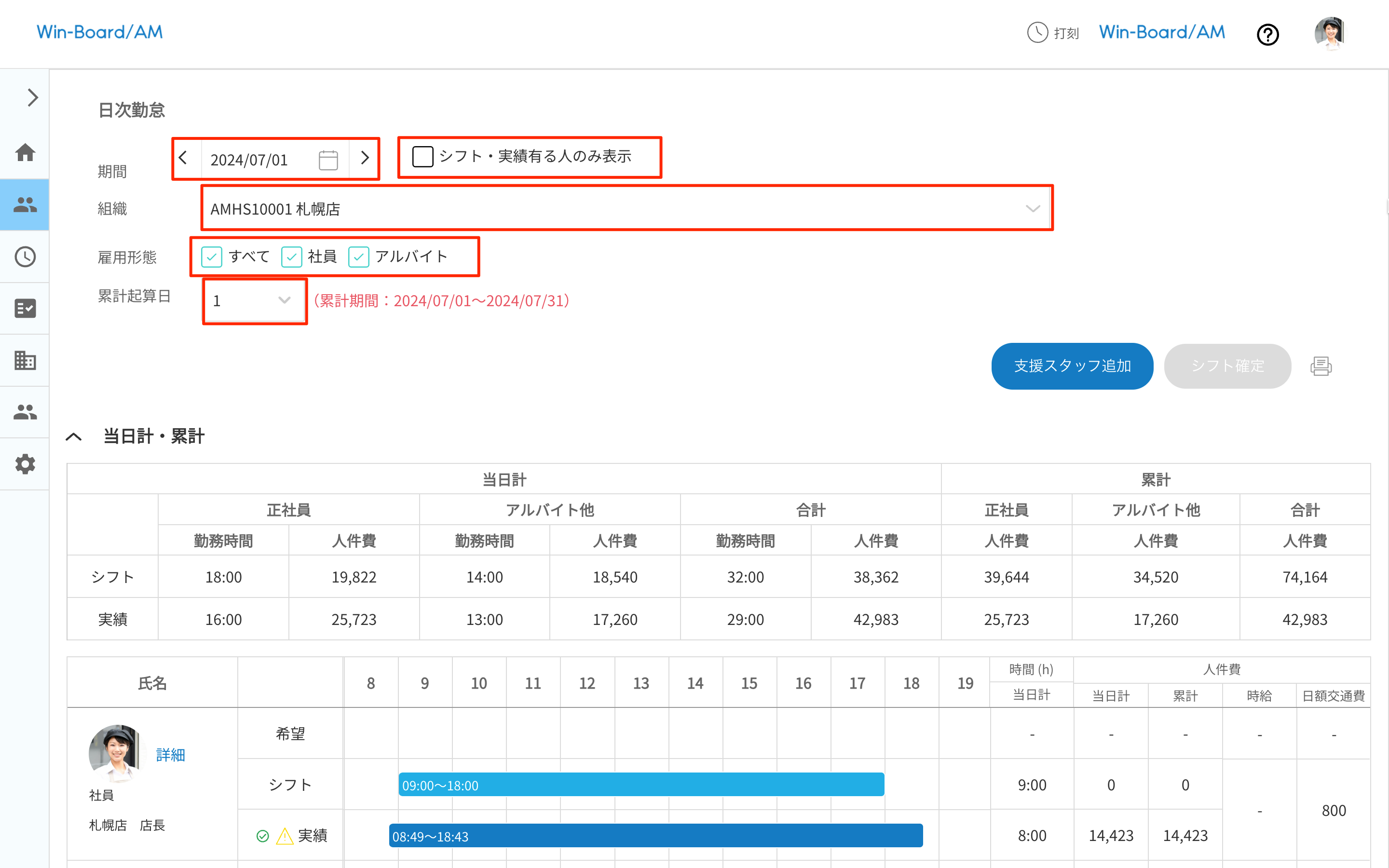
Task: Open the 詳細 link for the staff member
Action: coord(170,755)
